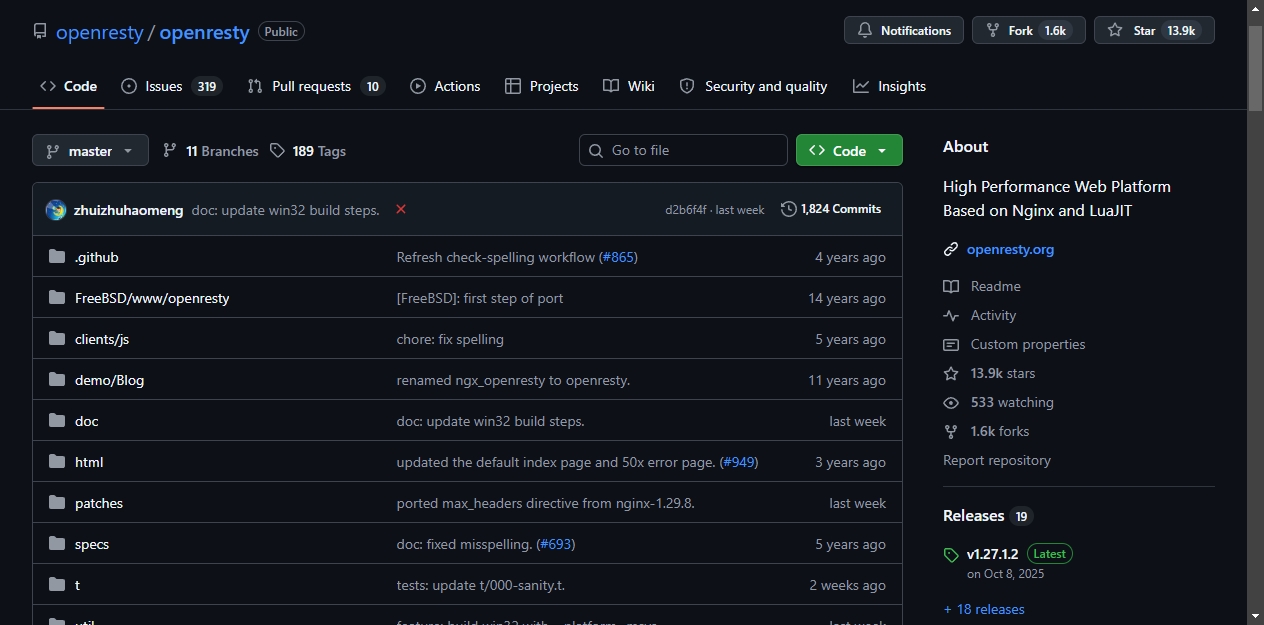The width and height of the screenshot is (1264, 625).
Task: Open the Wiki tab
Action: click(x=629, y=86)
